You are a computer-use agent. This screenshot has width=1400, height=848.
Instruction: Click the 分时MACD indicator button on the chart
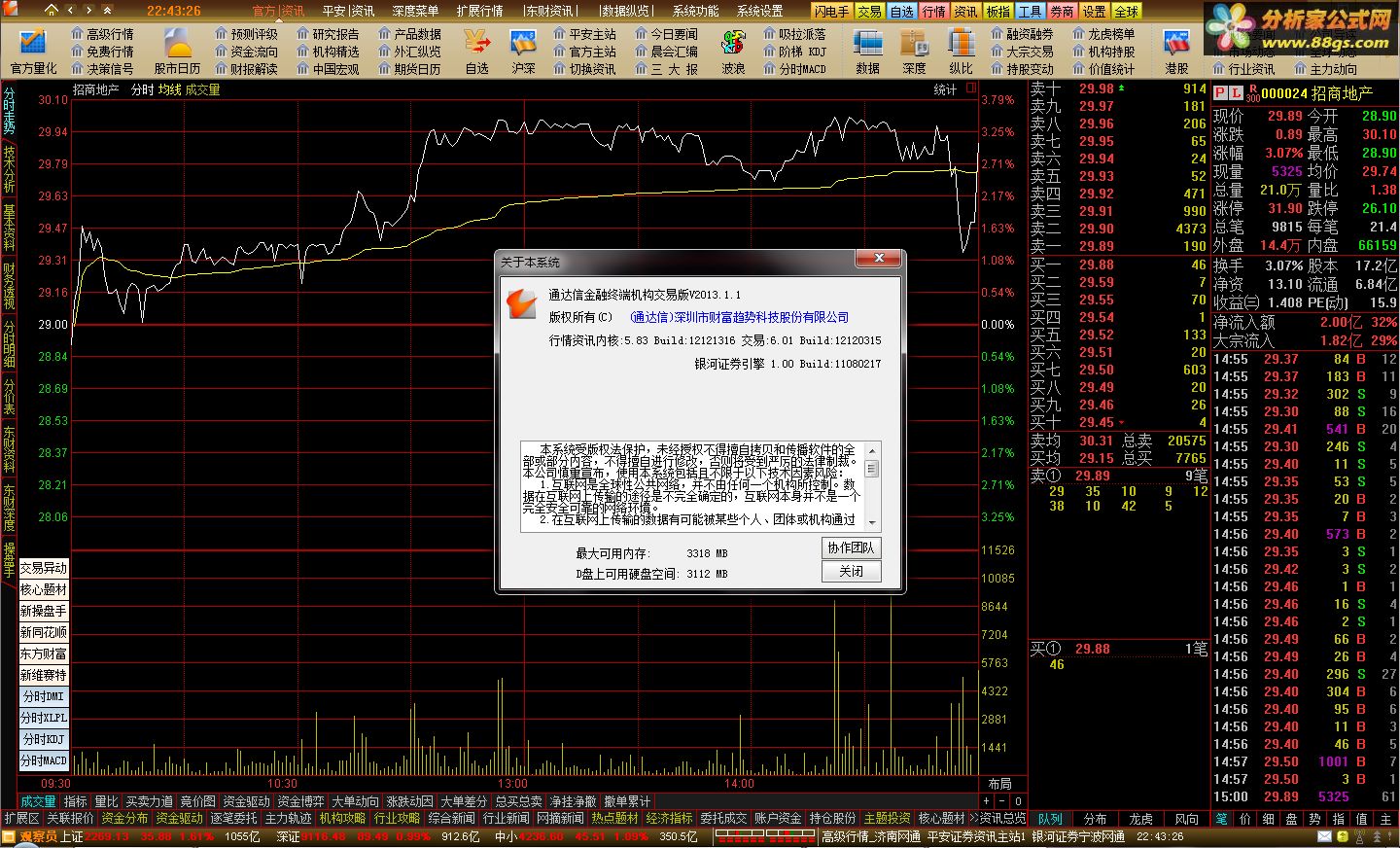coord(44,760)
